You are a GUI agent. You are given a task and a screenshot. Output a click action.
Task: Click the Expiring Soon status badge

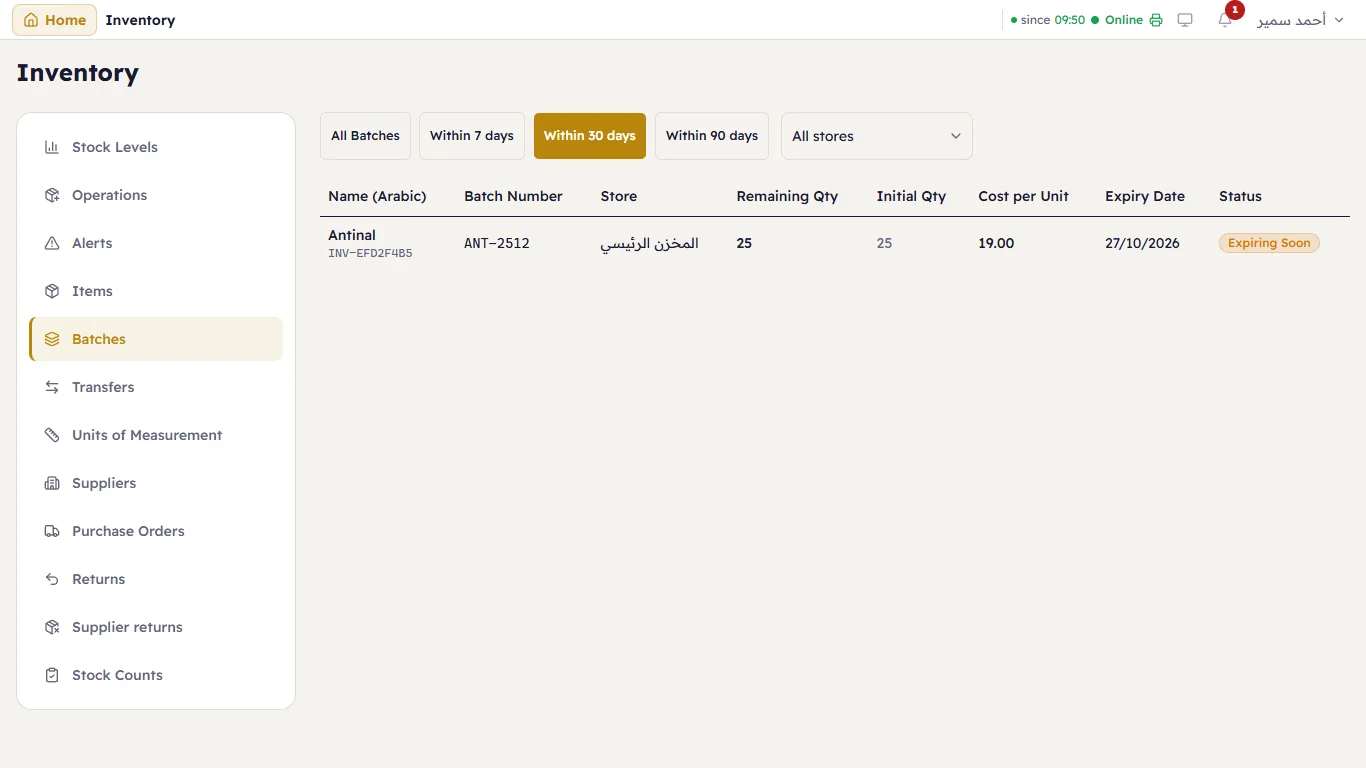(1269, 243)
